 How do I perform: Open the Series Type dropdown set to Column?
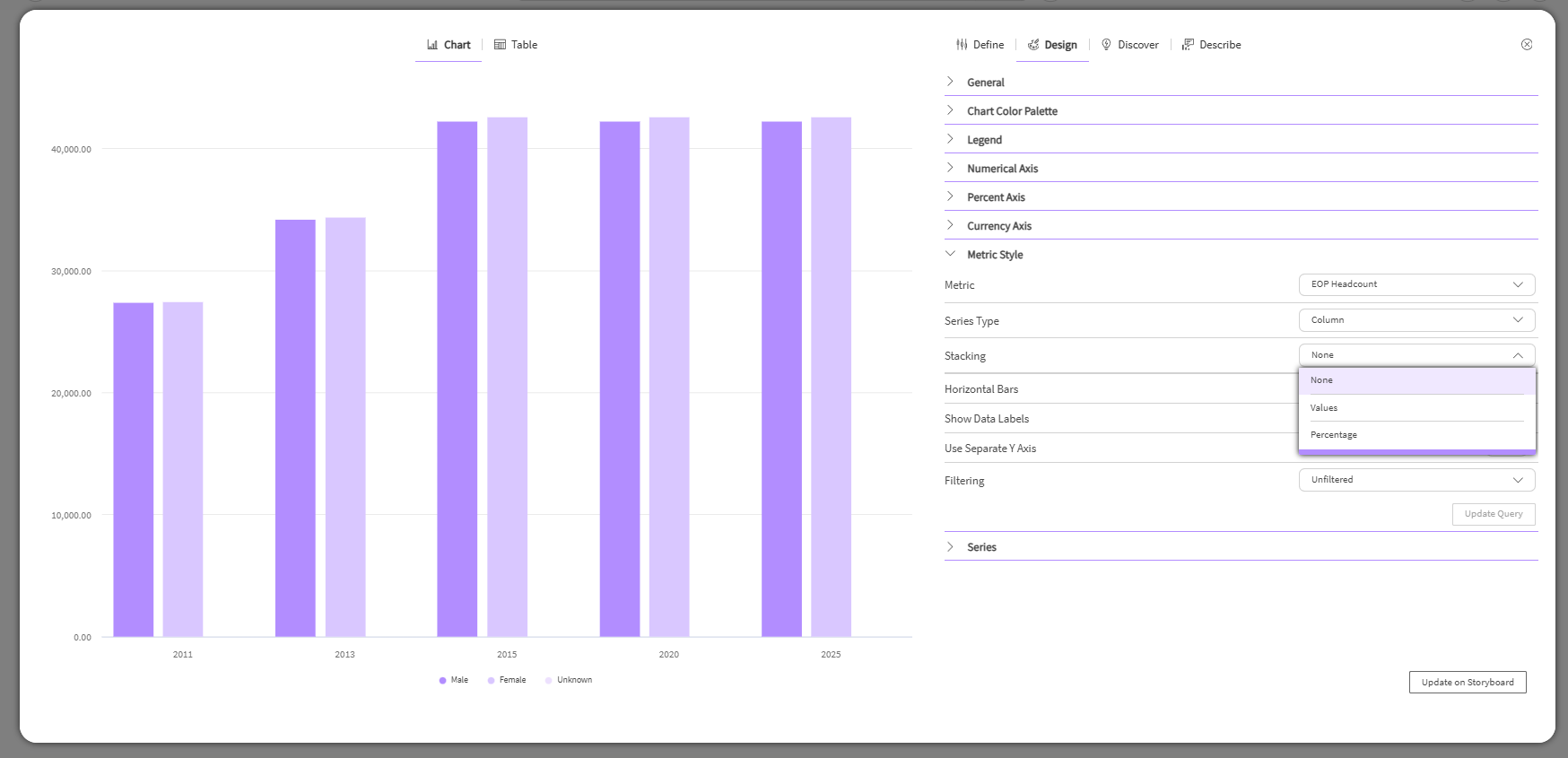[x=1416, y=320]
